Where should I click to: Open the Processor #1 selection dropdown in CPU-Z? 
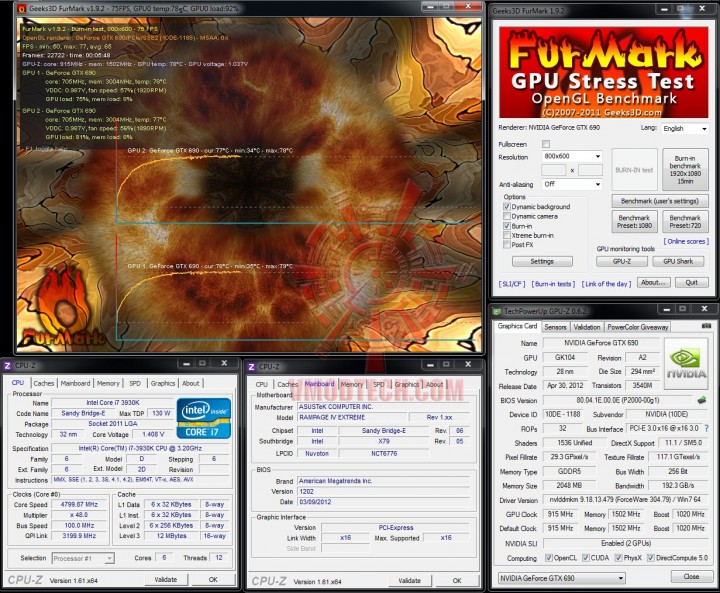tap(83, 558)
